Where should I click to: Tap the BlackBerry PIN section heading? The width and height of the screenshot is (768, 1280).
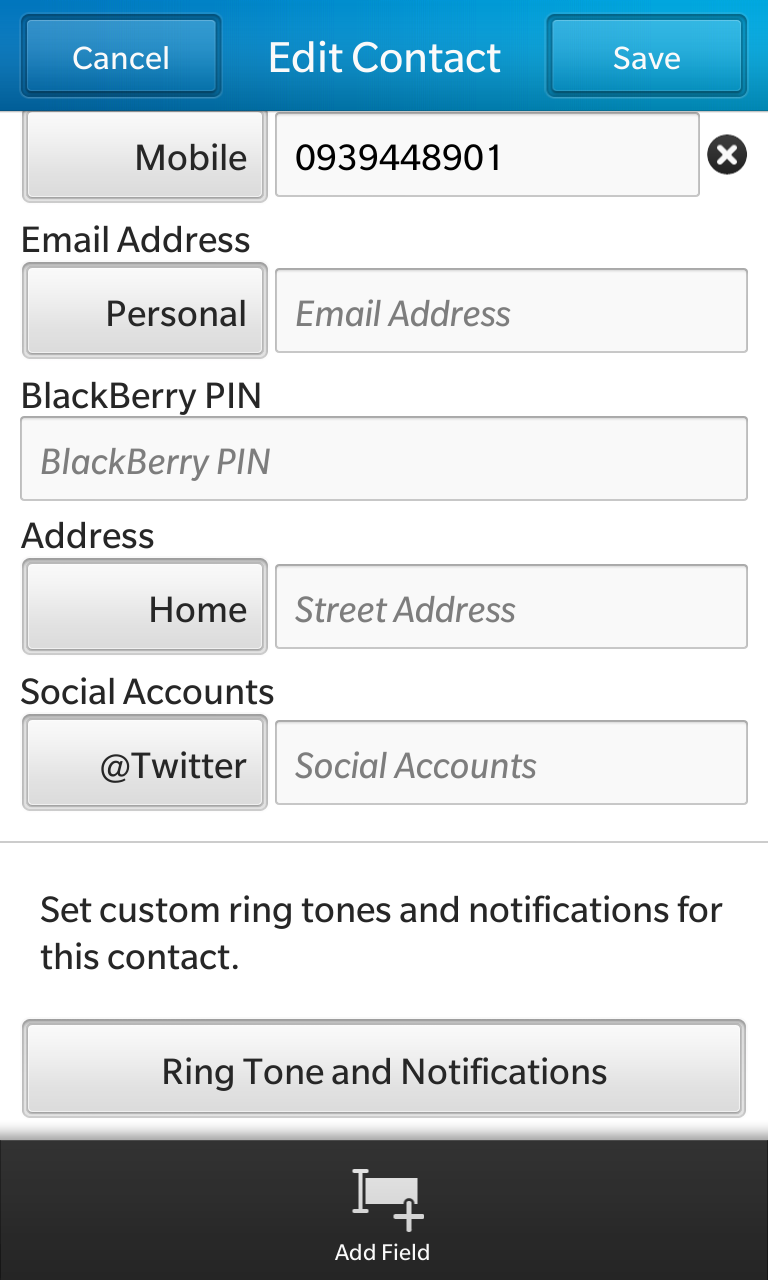pos(141,396)
